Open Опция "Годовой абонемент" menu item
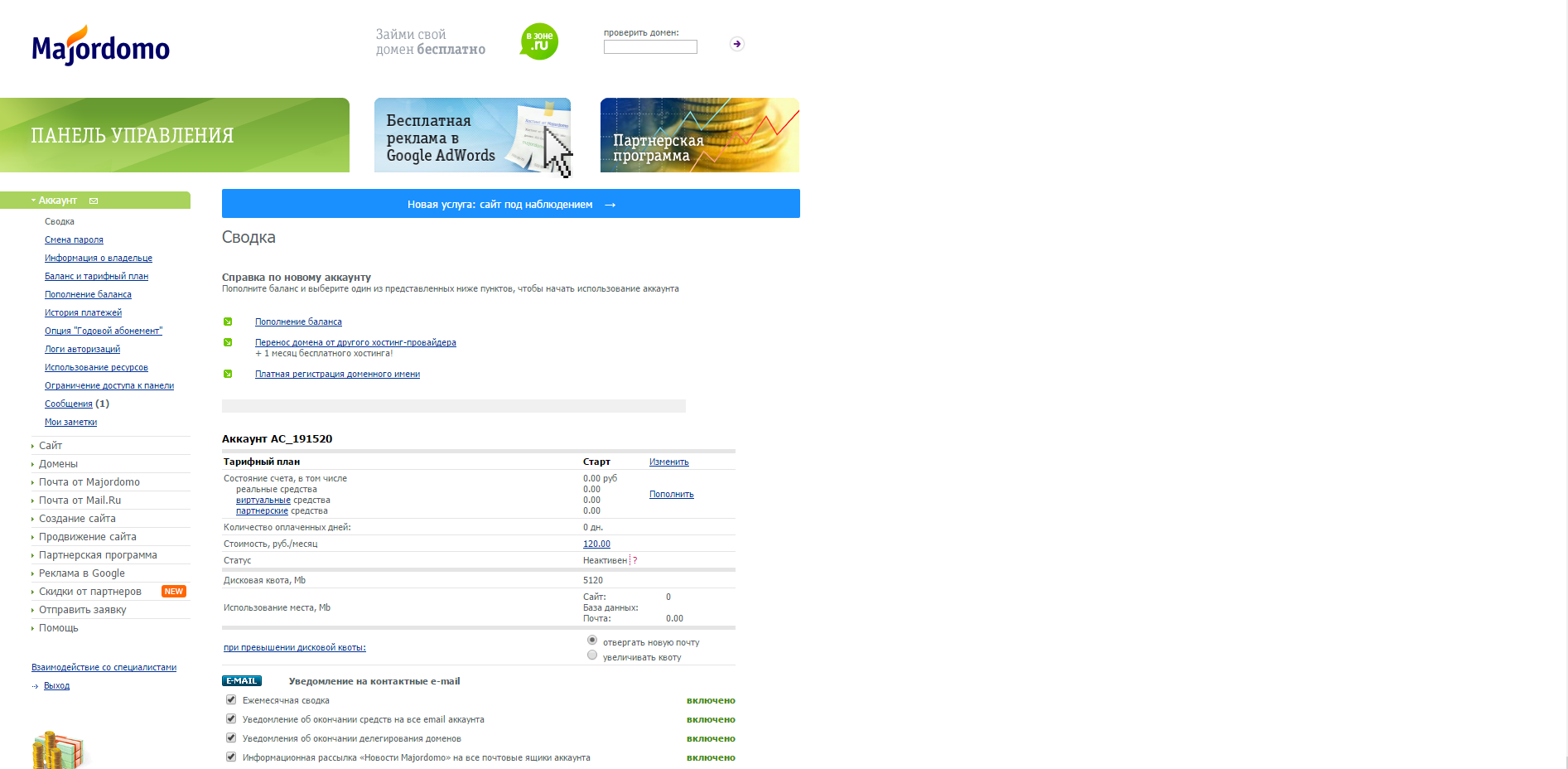Image resolution: width=1568 pixels, height=769 pixels. point(104,331)
